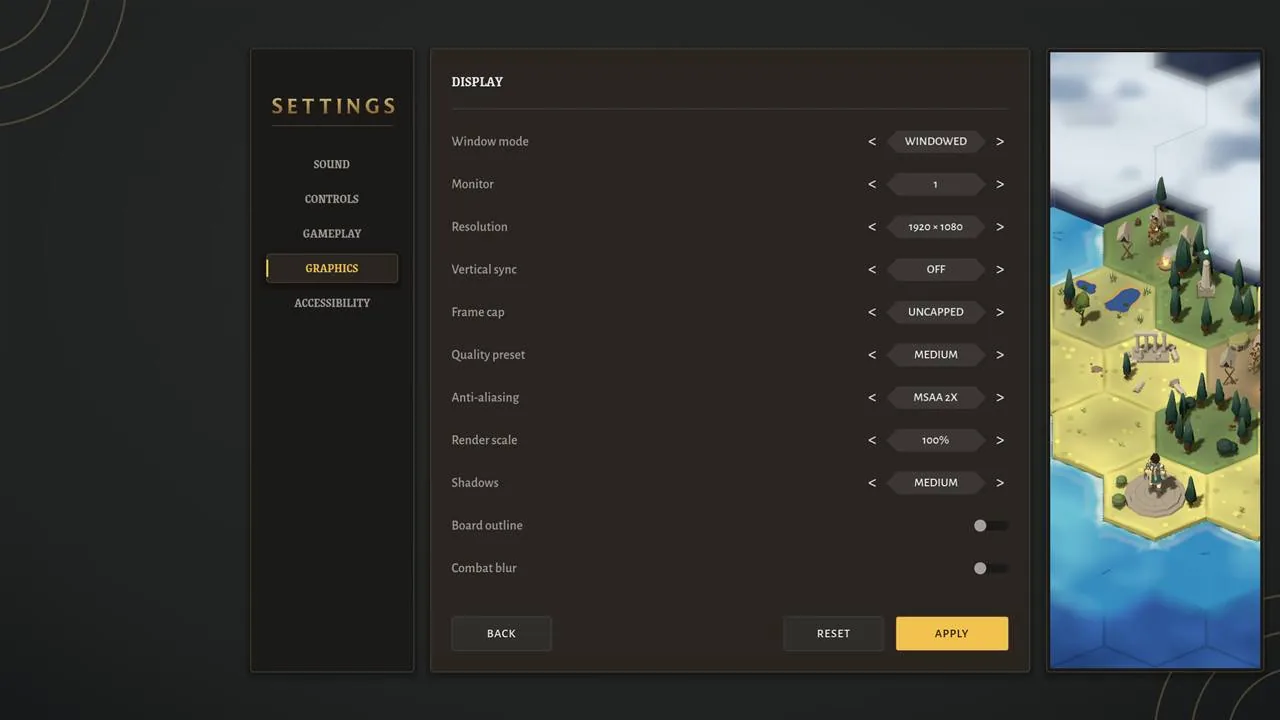Click the Board outline label

click(487, 525)
